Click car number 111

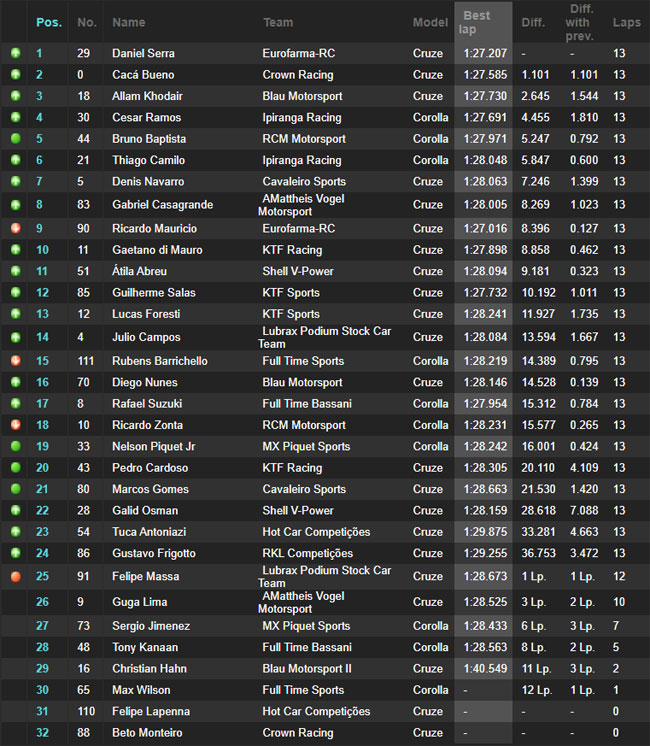click(86, 361)
